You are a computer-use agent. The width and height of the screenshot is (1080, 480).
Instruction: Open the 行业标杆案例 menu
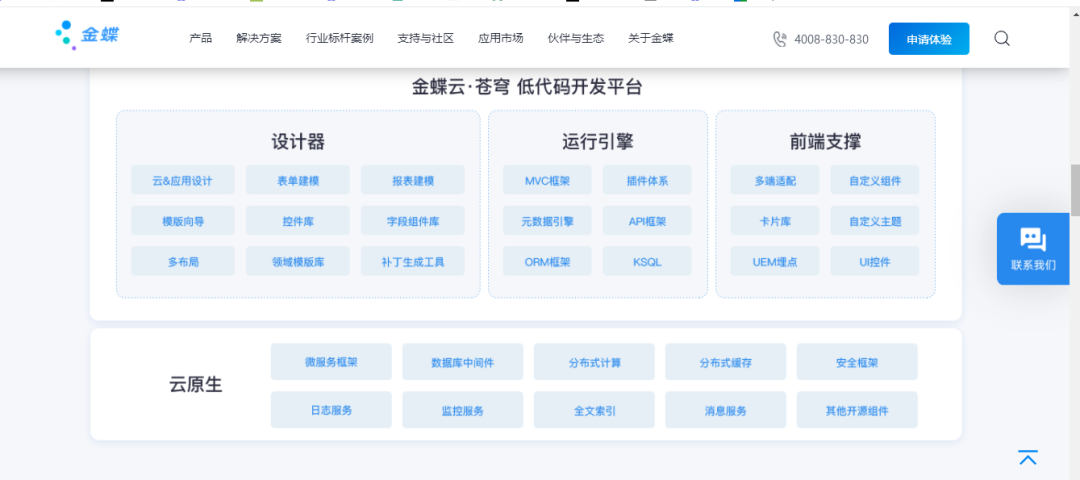coord(340,39)
